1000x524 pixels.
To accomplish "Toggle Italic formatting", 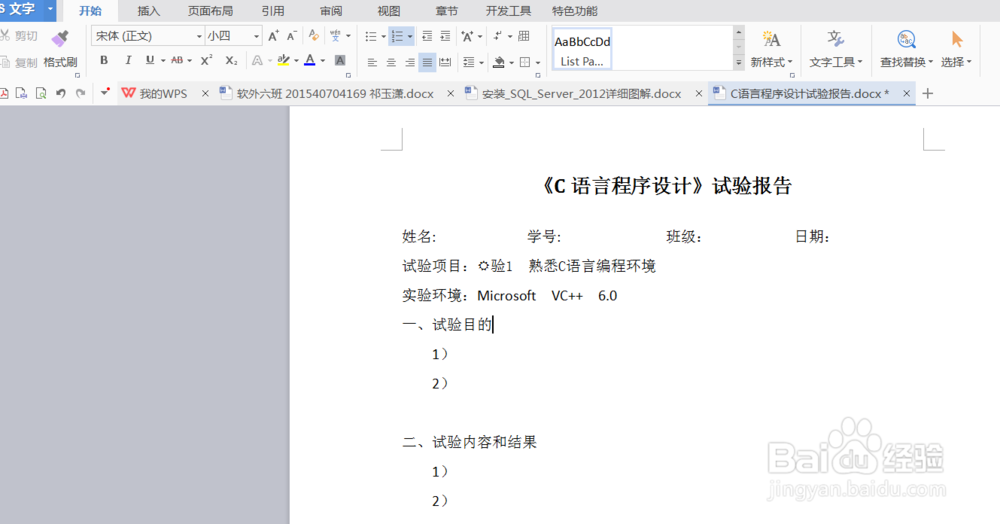I will pyautogui.click(x=128, y=60).
